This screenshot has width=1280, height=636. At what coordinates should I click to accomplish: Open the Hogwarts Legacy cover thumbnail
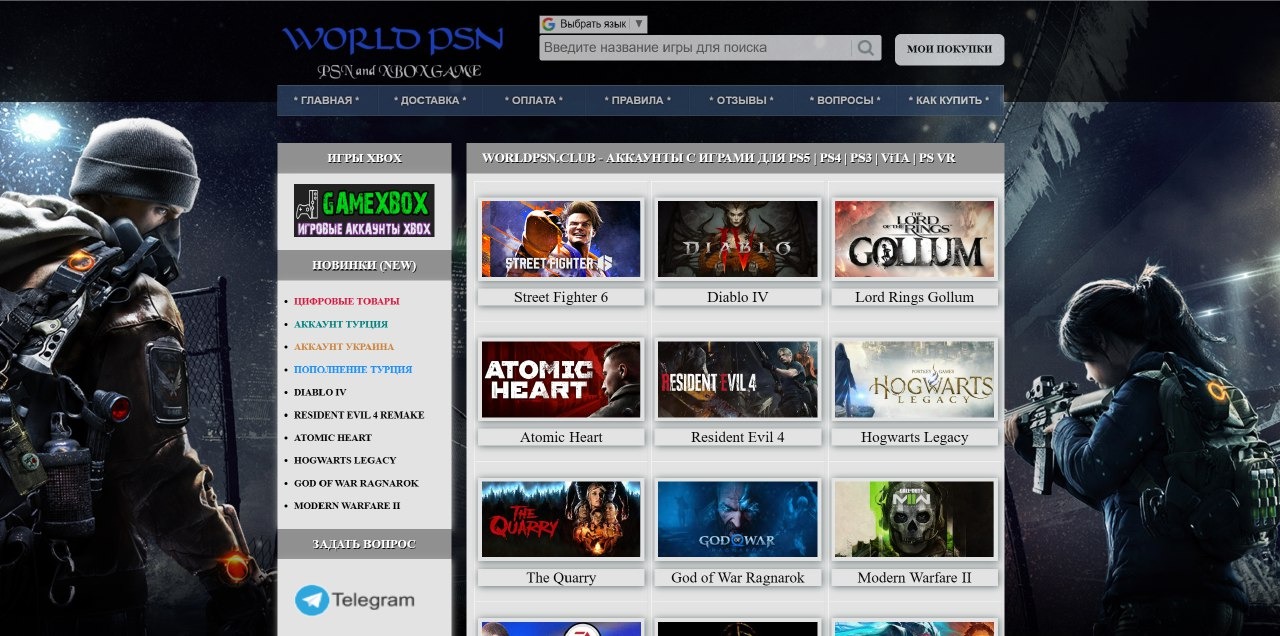pos(915,379)
